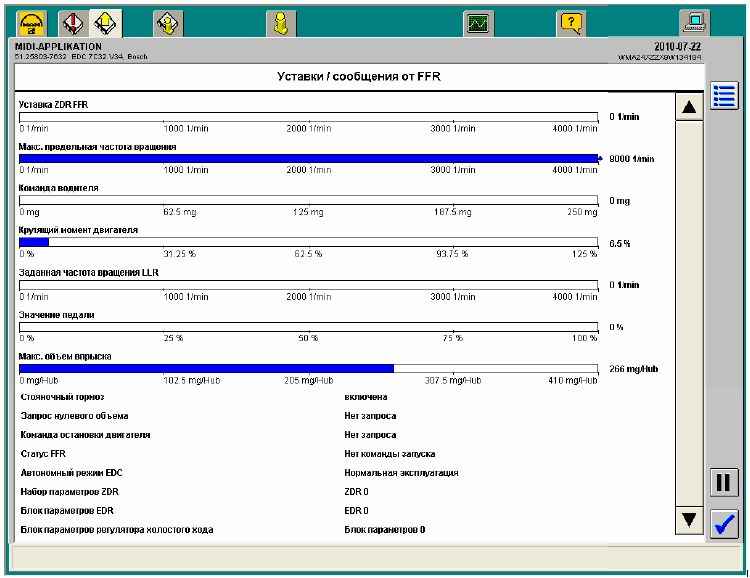The image size is (750, 578).
Task: Click the 'Нет команды запуска' value
Action: click(x=389, y=454)
